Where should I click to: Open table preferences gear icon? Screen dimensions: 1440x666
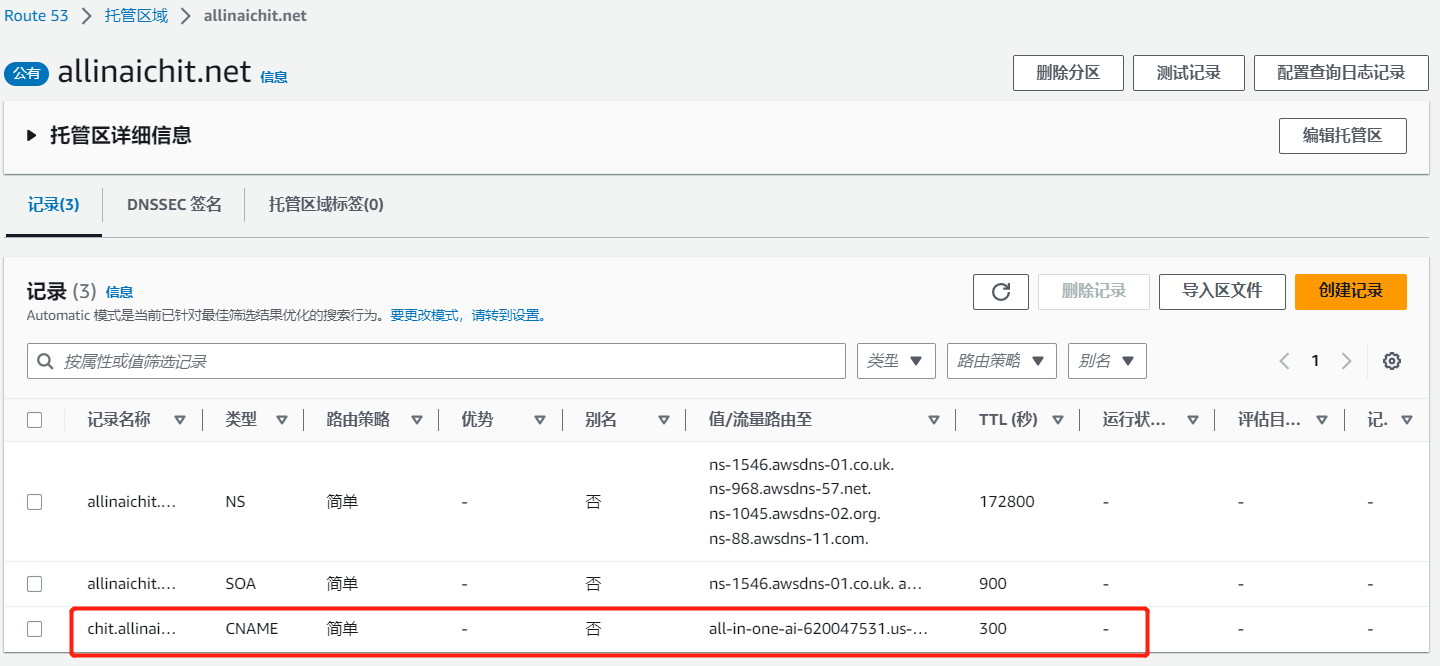[x=1391, y=361]
